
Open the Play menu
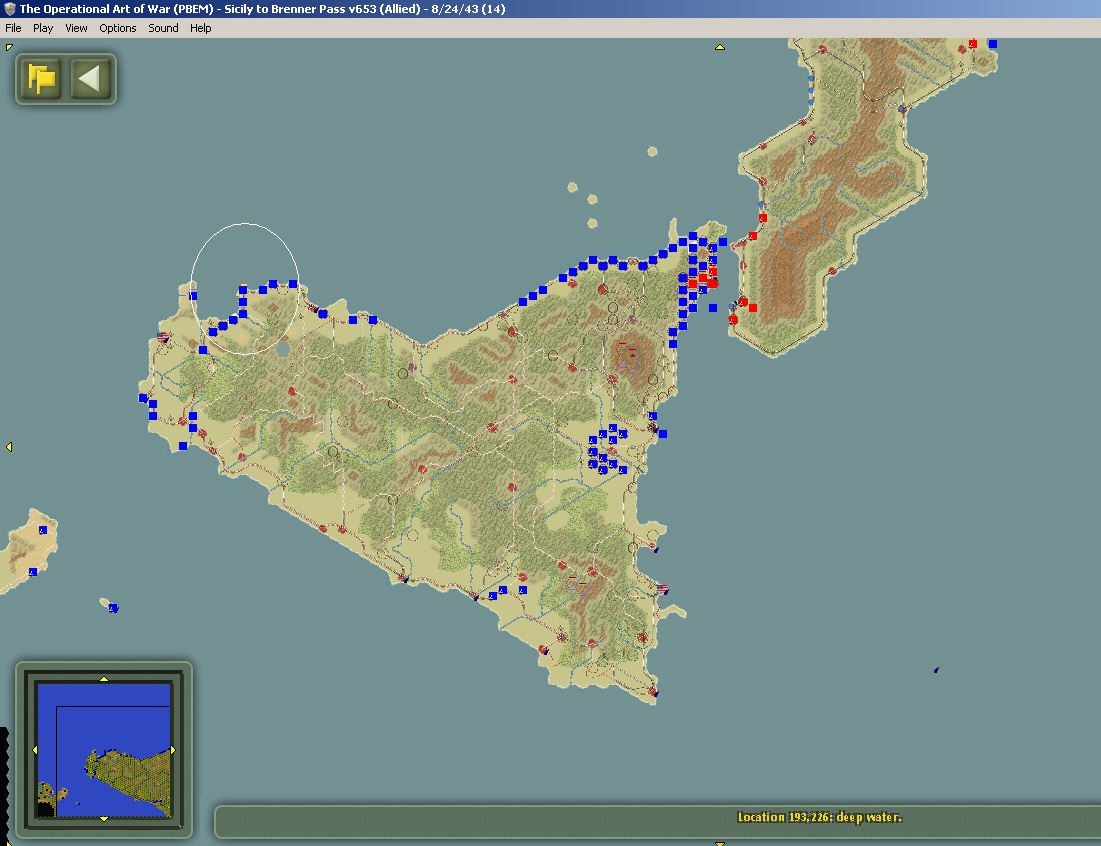tap(43, 28)
